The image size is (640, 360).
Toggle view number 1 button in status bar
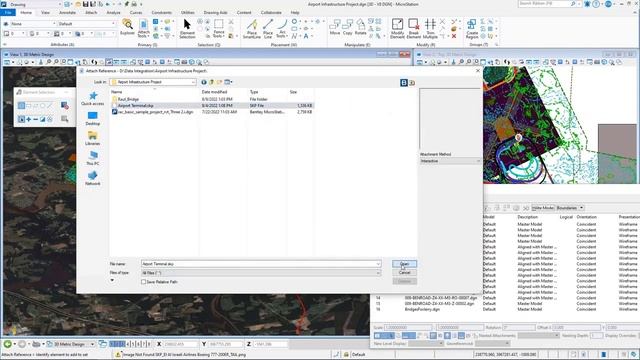pyautogui.click(x=112, y=344)
